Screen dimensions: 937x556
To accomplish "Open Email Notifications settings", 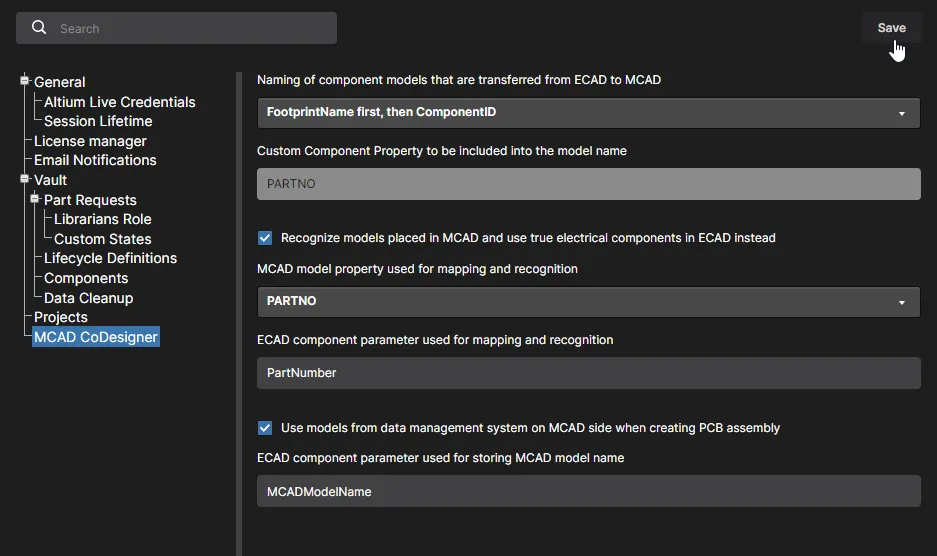I will 95,160.
